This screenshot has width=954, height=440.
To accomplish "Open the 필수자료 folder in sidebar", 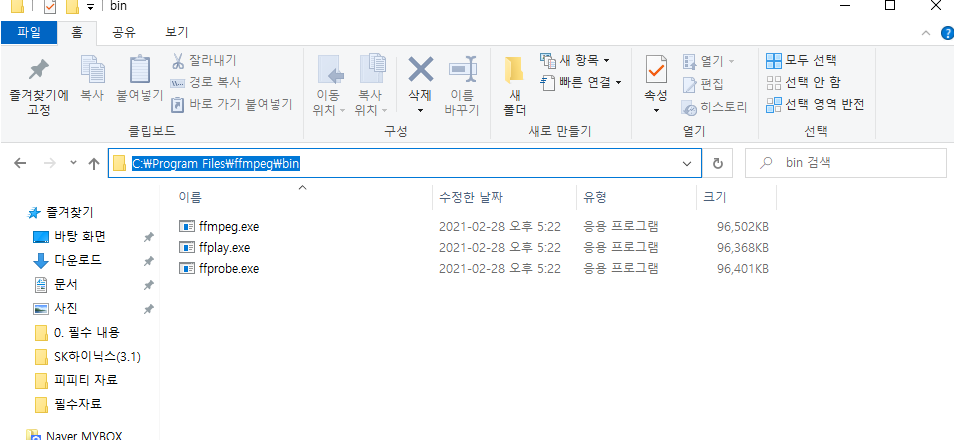I will [78, 404].
